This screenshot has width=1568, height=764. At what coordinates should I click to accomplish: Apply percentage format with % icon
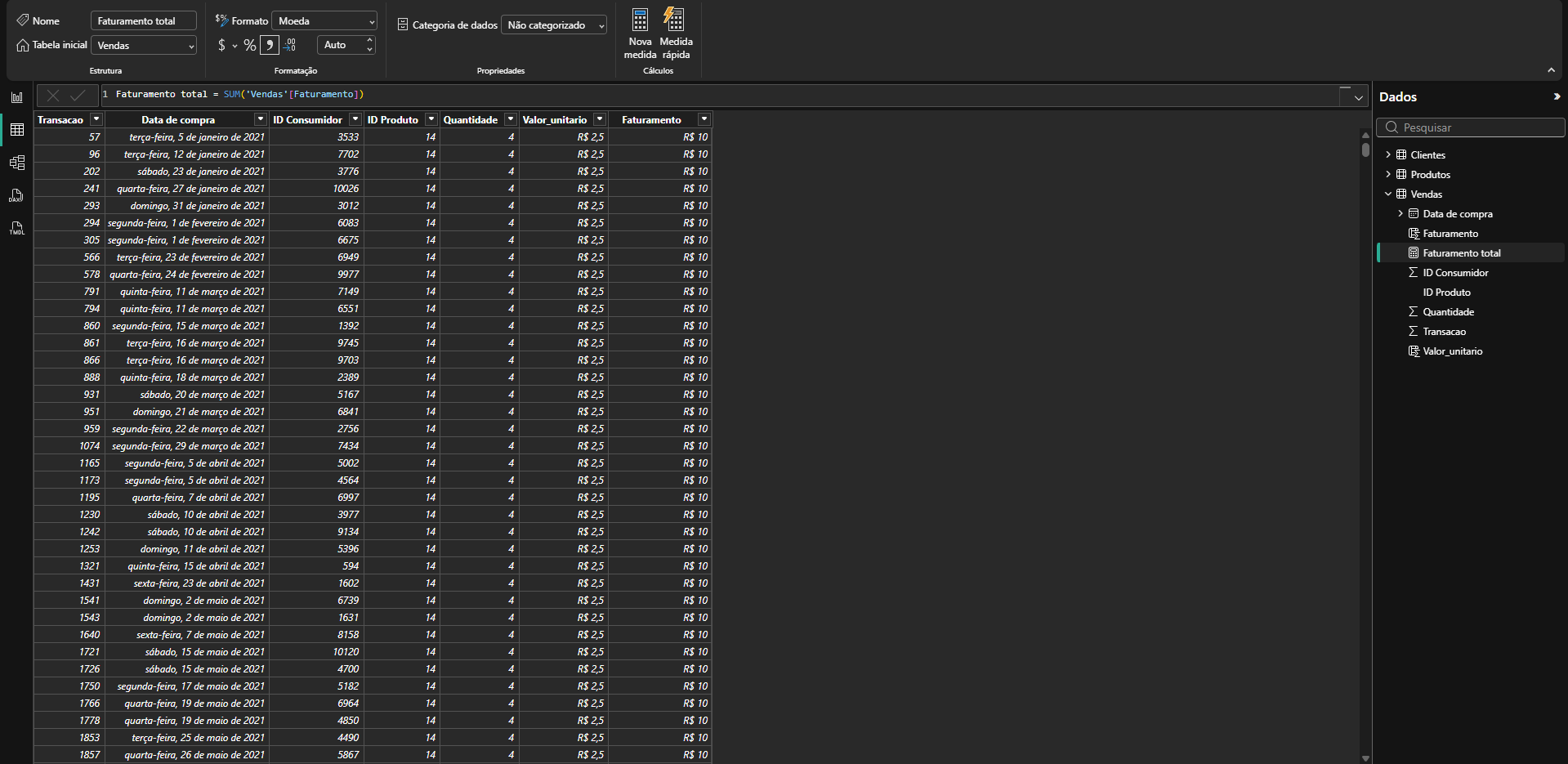pyautogui.click(x=249, y=46)
